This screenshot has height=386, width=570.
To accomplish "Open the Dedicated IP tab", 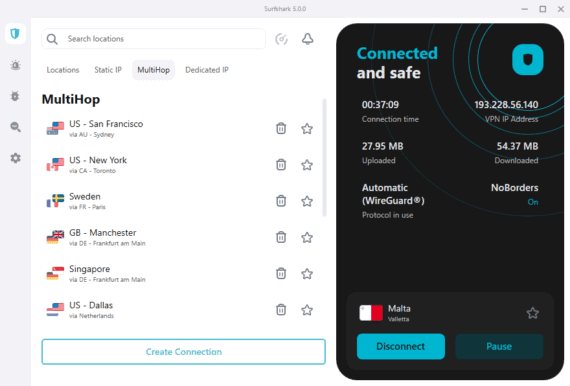I will [x=207, y=70].
